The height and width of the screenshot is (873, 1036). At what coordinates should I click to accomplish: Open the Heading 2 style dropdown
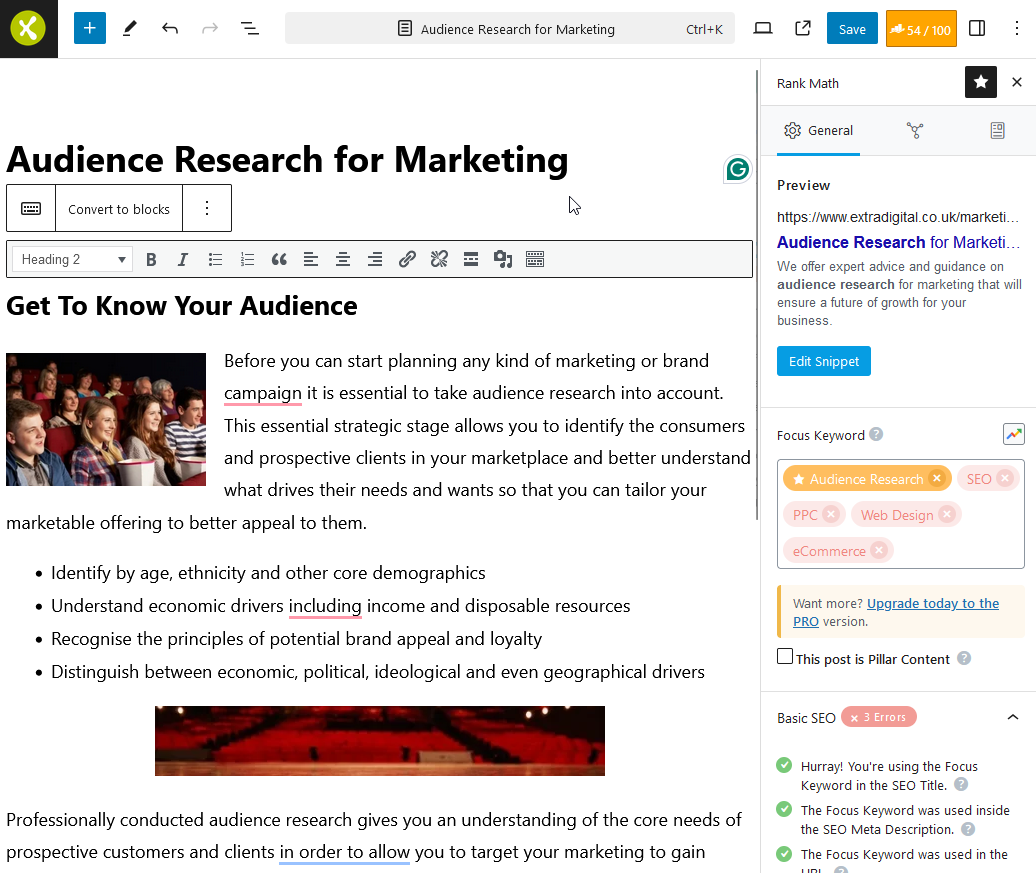pyautogui.click(x=71, y=259)
